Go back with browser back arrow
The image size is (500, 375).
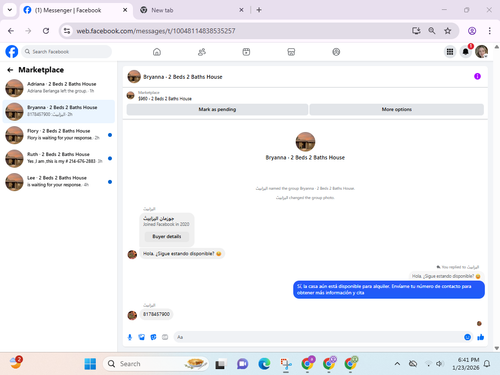pos(11,31)
